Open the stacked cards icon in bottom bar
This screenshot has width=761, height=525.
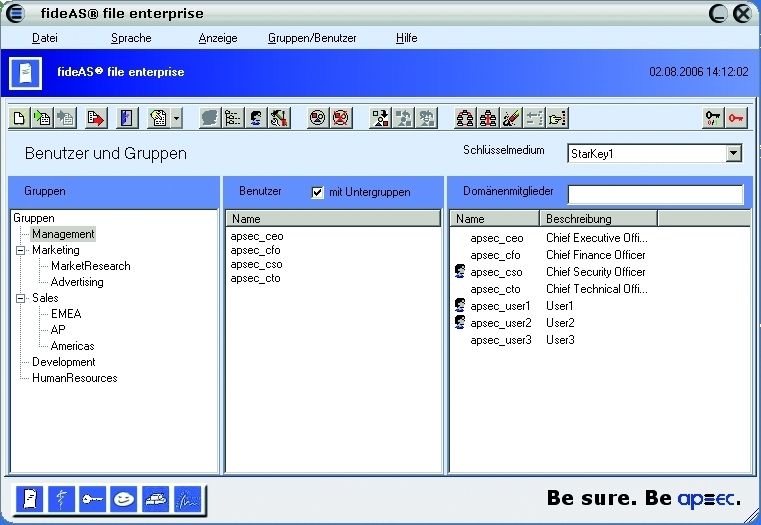pos(156,499)
